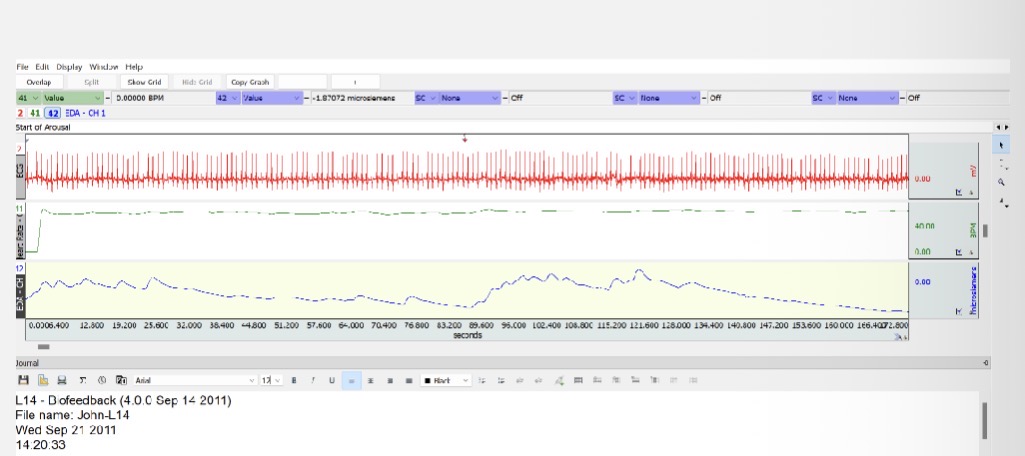Apply bold formatting in the journal
The height and width of the screenshot is (456, 1025).
click(x=294, y=381)
